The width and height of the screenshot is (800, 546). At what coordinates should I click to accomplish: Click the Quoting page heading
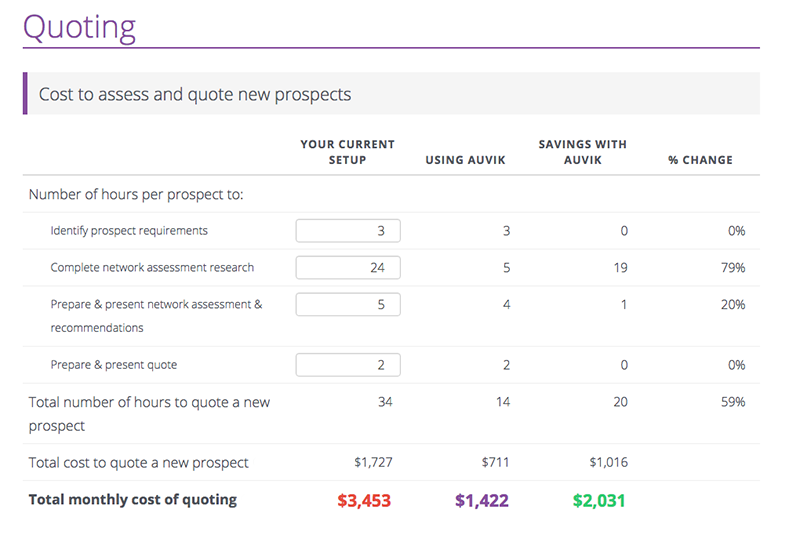pyautogui.click(x=80, y=28)
